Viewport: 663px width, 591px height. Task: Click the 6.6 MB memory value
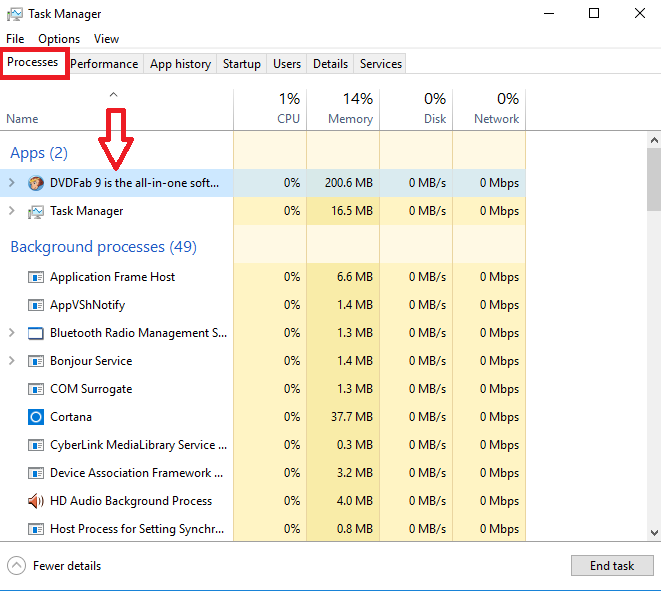click(355, 277)
